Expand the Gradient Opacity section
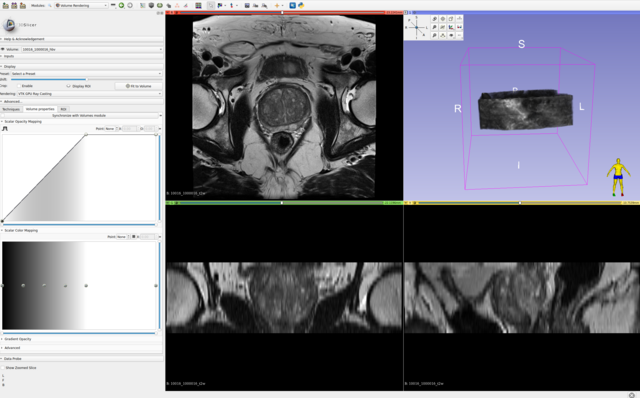Viewport: 640px width, 398px height. [18, 339]
